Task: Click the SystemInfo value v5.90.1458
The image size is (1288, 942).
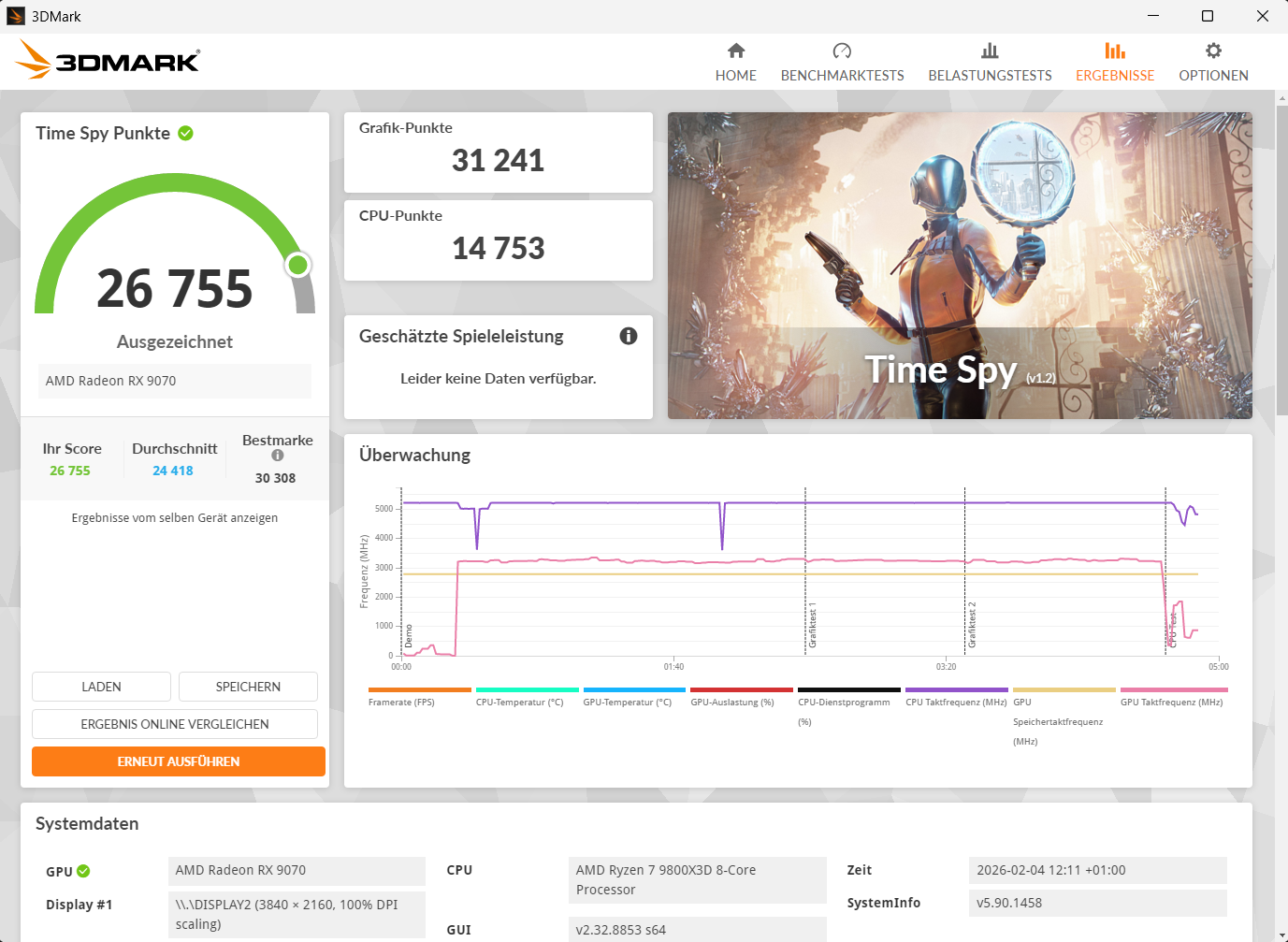Action: [1098, 903]
